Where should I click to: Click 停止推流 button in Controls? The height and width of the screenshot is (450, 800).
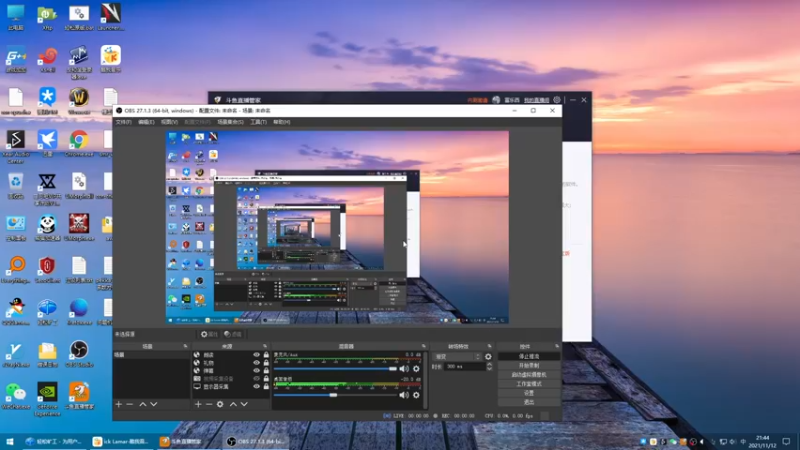pos(529,356)
